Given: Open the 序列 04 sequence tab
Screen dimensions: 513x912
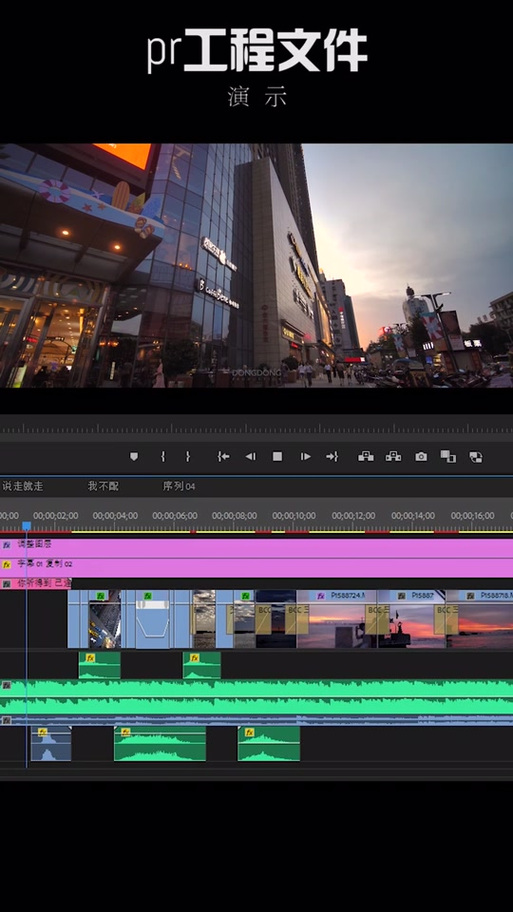Looking at the screenshot, I should [x=179, y=486].
